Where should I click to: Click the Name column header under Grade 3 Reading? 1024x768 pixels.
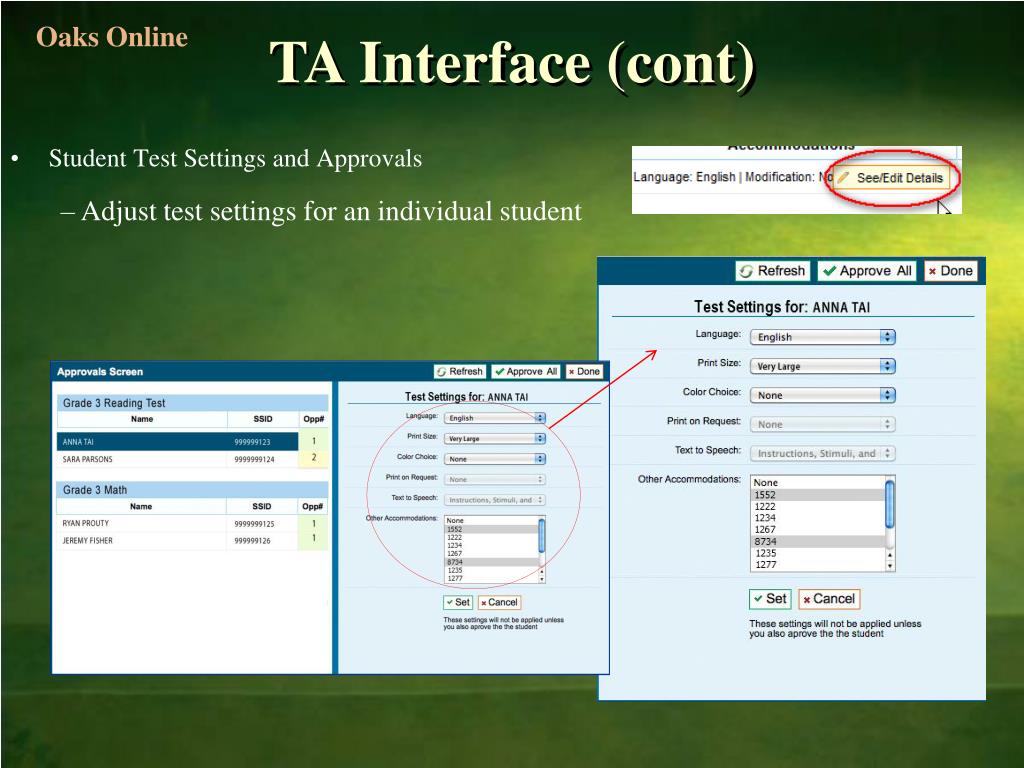point(142,419)
